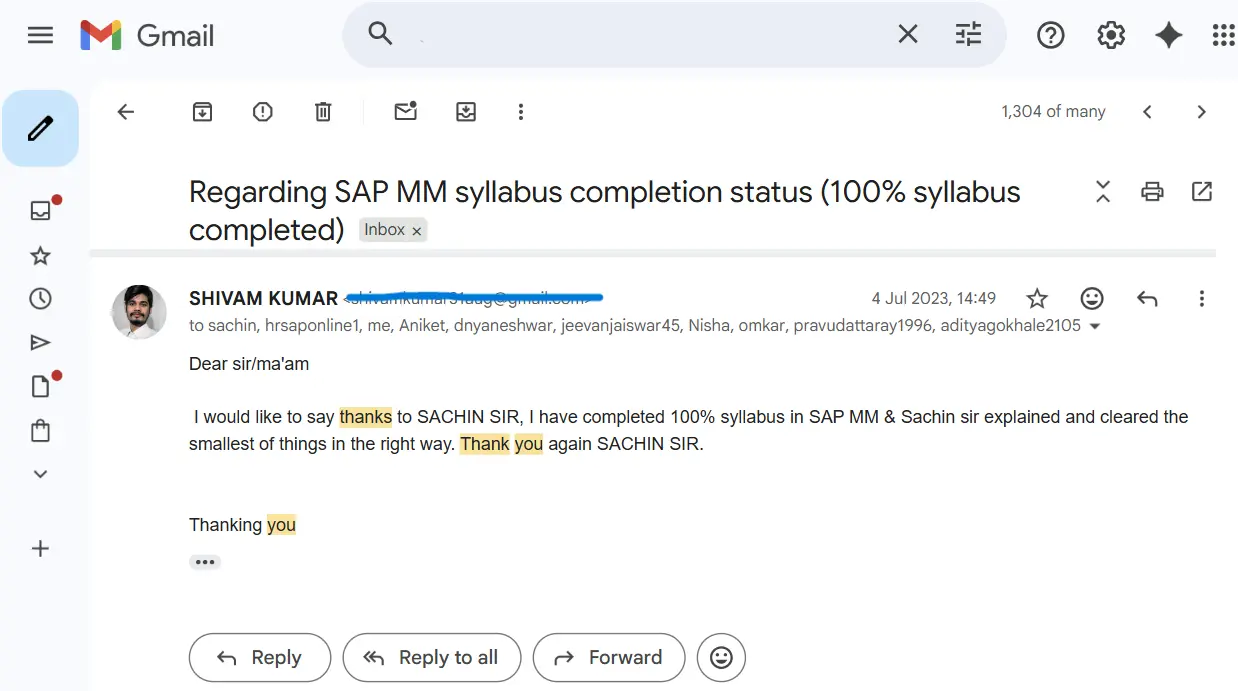Print the conversation
This screenshot has height=691, width=1238.
[x=1152, y=191]
